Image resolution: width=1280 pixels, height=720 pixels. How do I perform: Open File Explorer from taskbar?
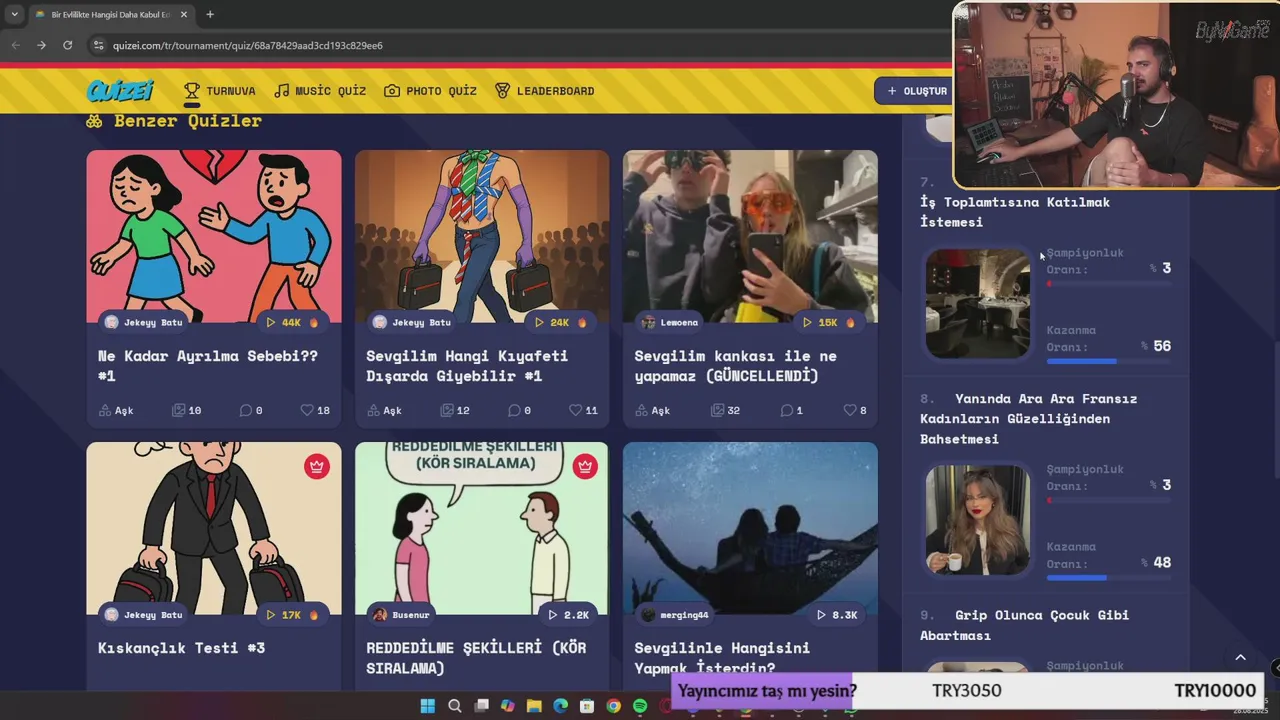coord(534,706)
